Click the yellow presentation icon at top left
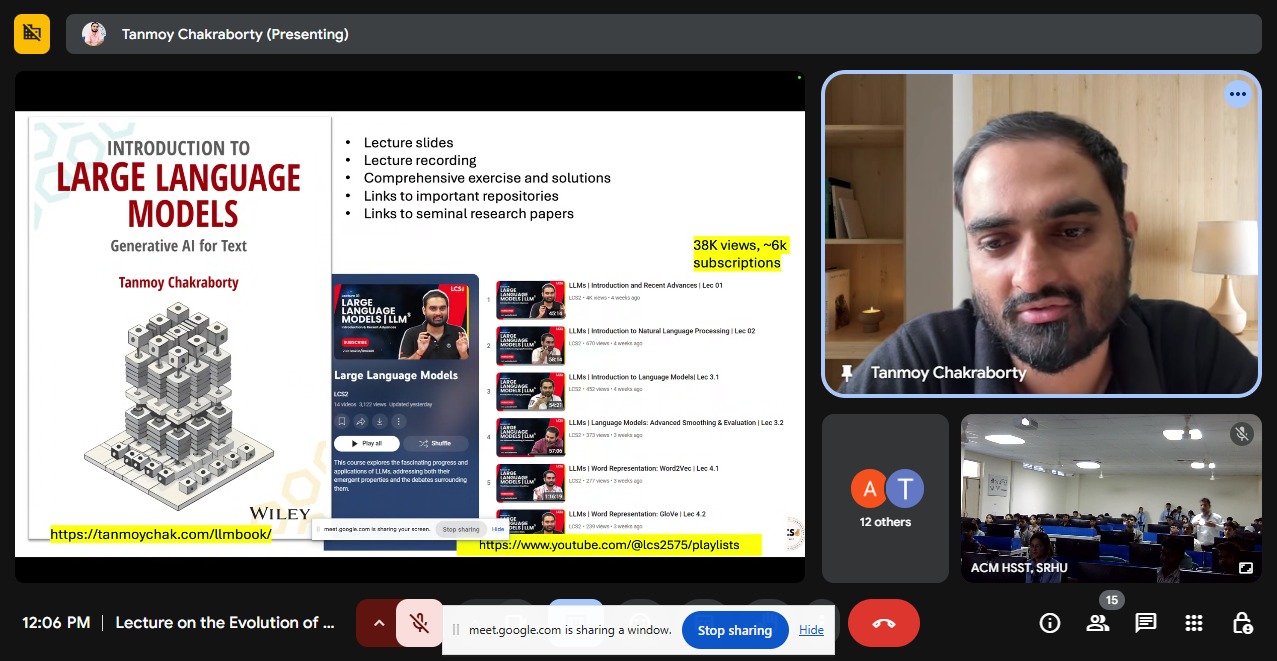This screenshot has height=661, width=1277. pyautogui.click(x=32, y=34)
